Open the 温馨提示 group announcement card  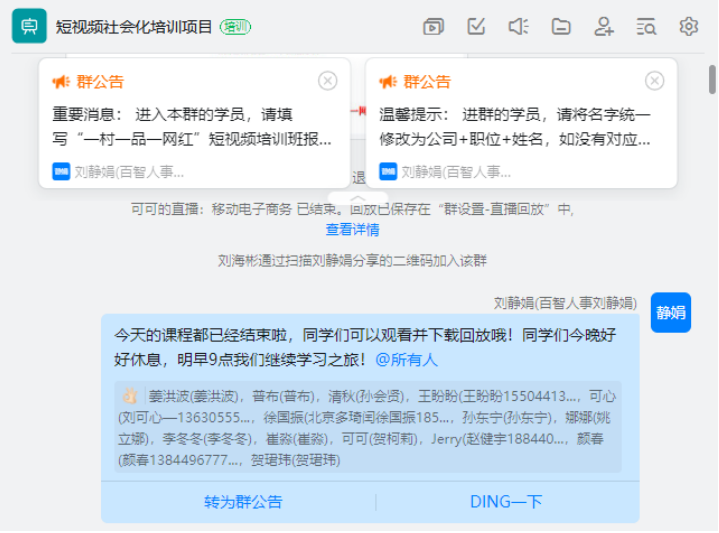pos(521,123)
